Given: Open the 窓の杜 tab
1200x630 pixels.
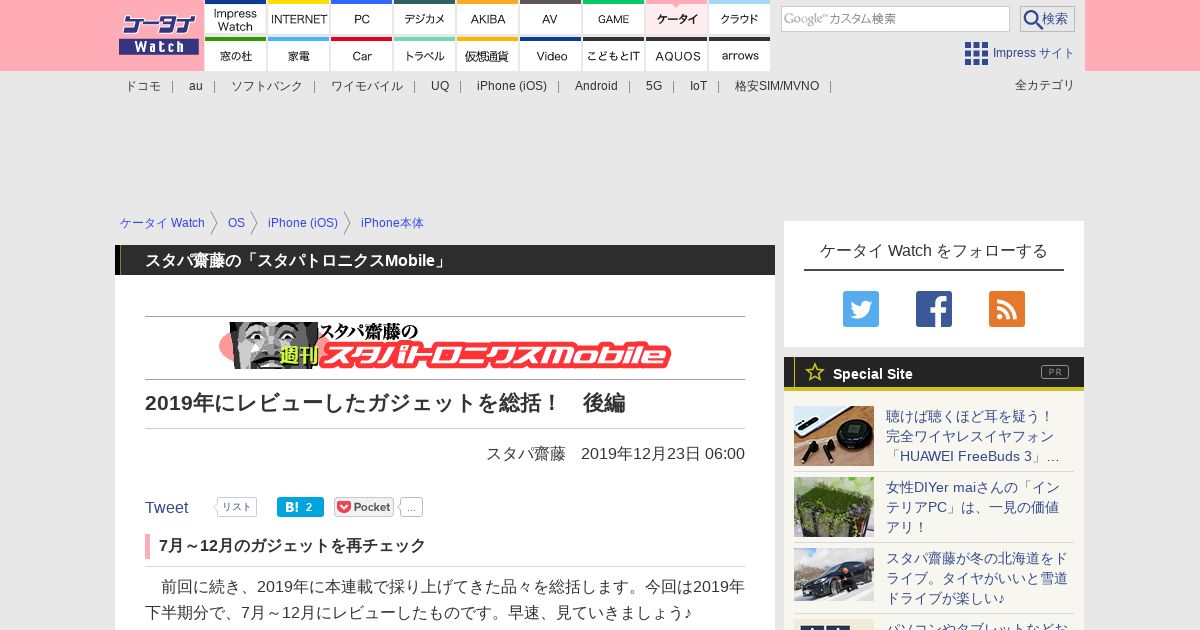Looking at the screenshot, I should [236, 55].
